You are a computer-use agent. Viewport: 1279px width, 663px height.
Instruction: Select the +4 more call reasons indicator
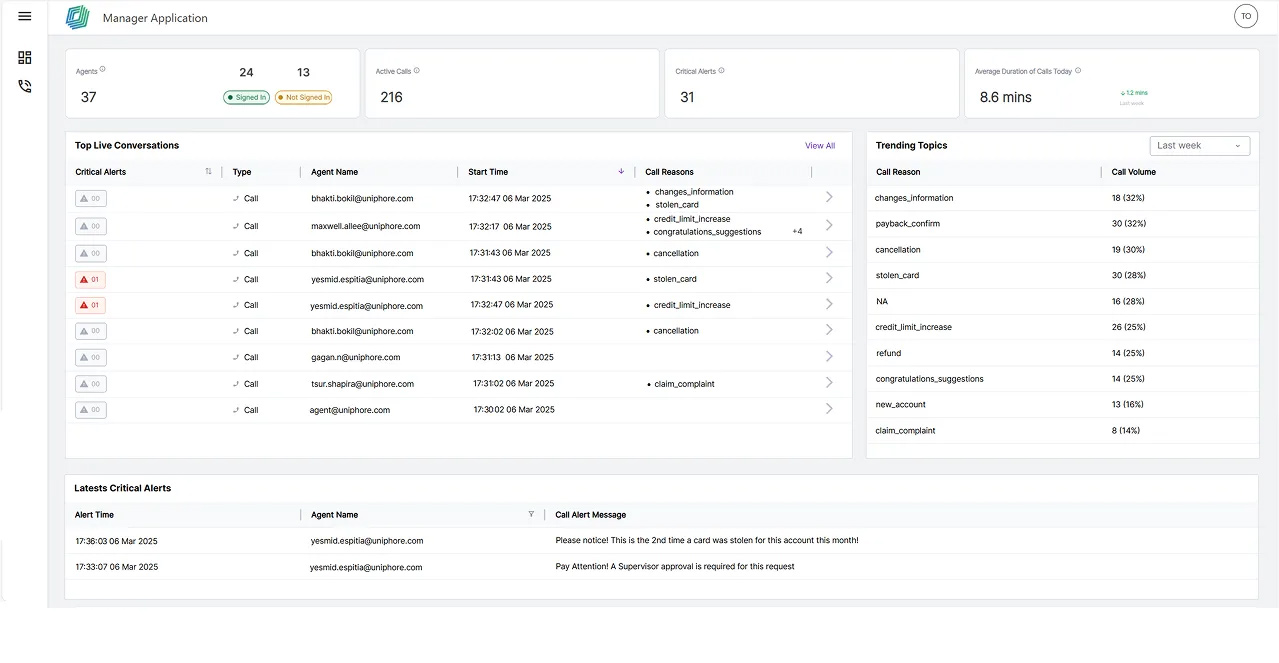click(797, 232)
